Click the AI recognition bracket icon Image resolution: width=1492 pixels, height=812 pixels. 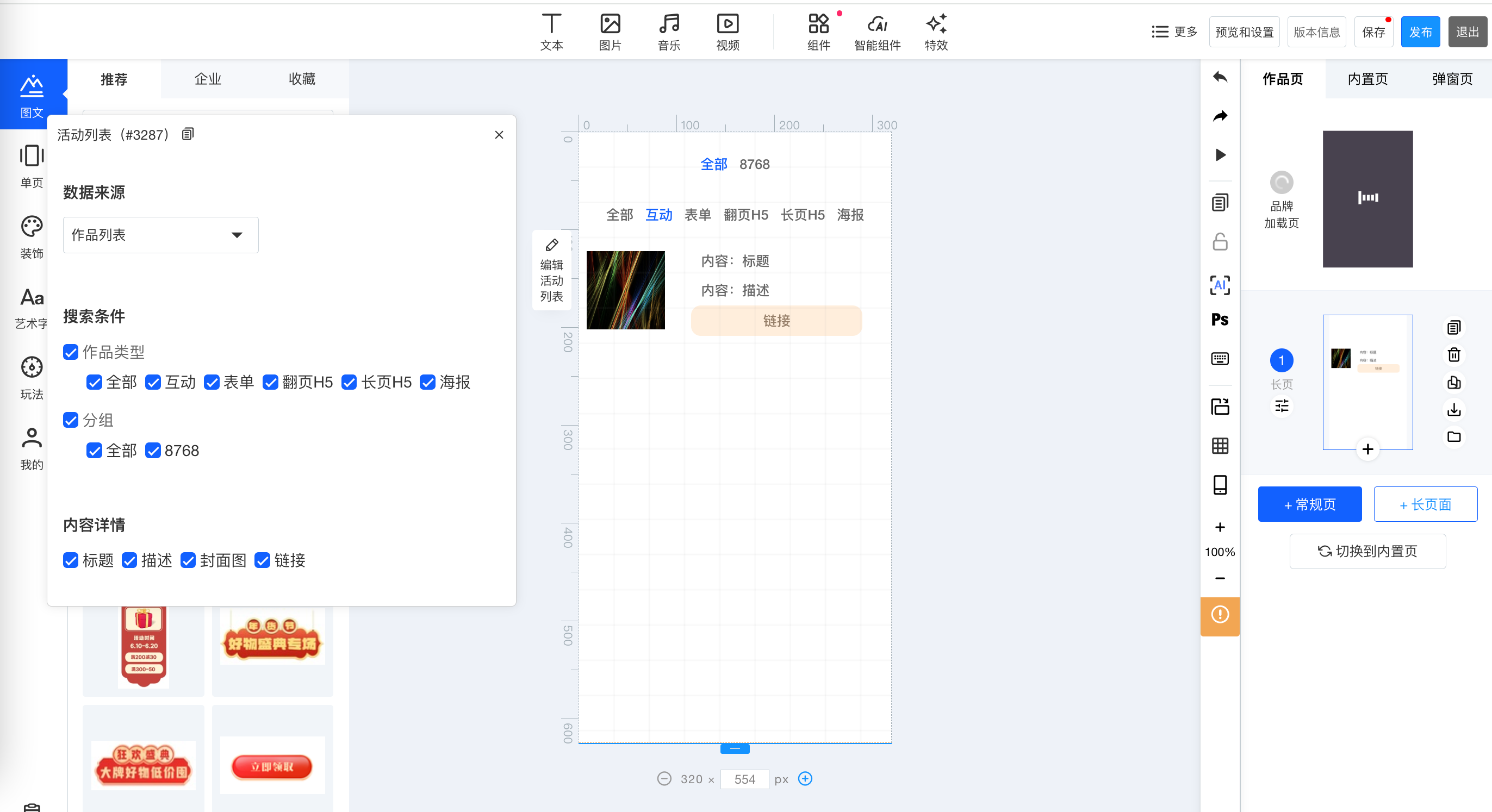1220,285
